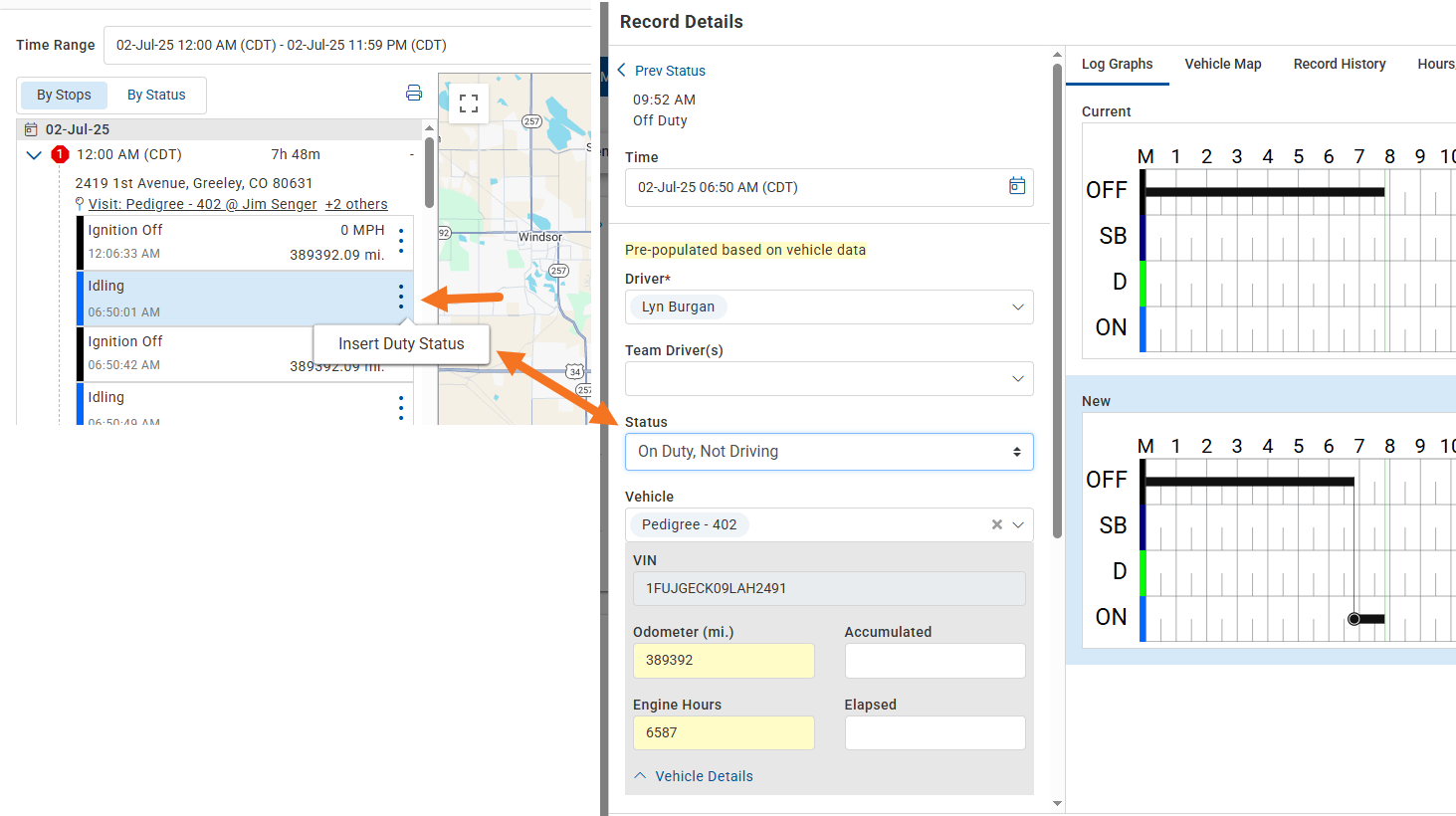Image resolution: width=1456 pixels, height=816 pixels.
Task: Expand the map to fullscreen
Action: click(469, 103)
